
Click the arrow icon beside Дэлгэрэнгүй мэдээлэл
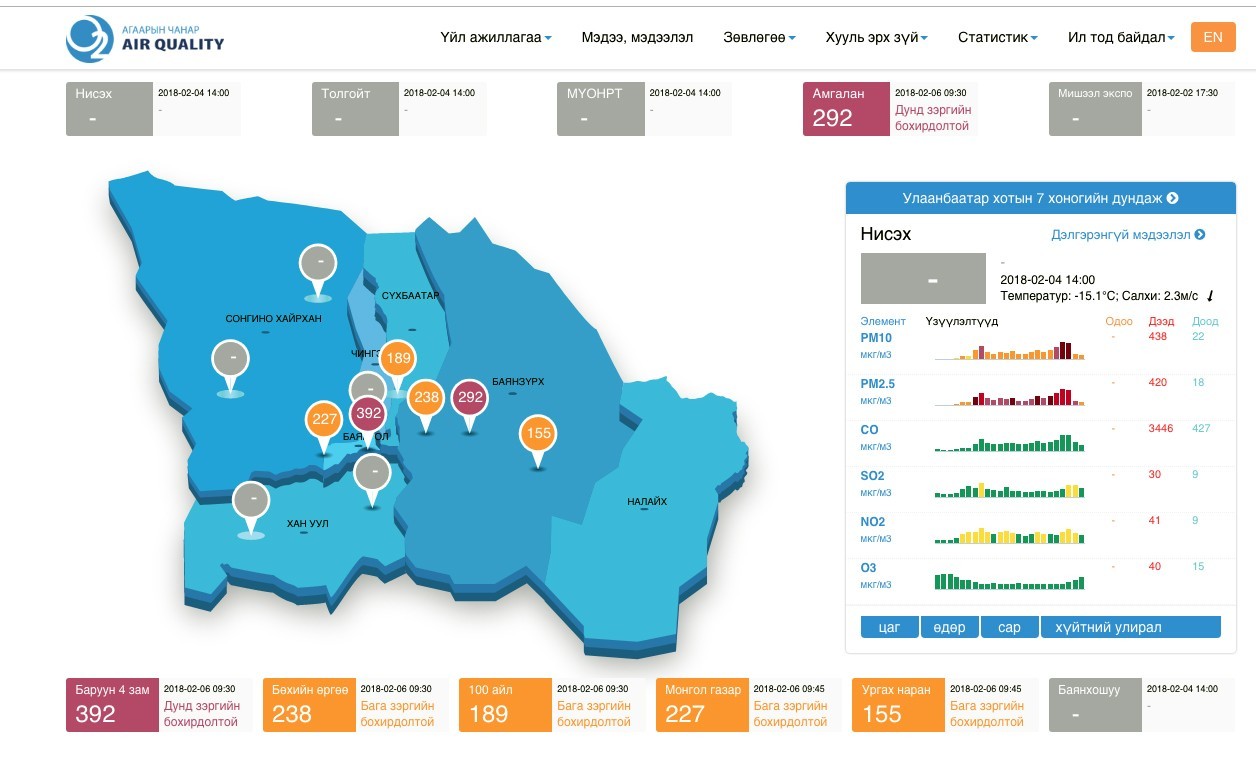tap(1200, 235)
